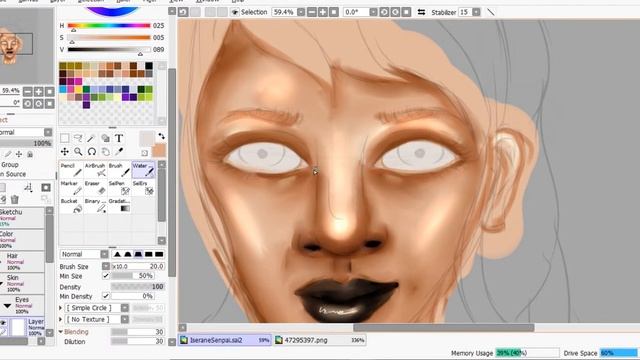
Task: Toggle straight line drawing mode icon
Action: point(491,12)
